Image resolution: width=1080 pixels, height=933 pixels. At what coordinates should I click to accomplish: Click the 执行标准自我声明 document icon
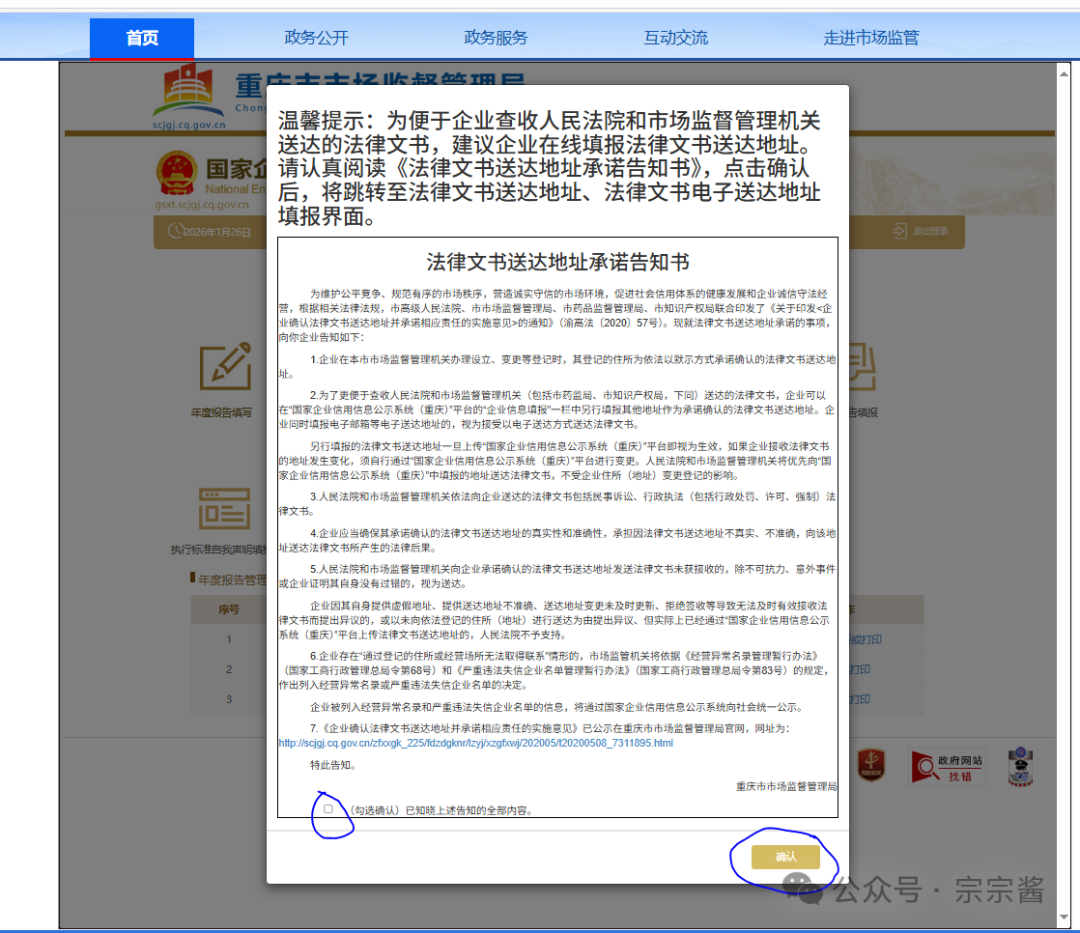224,510
